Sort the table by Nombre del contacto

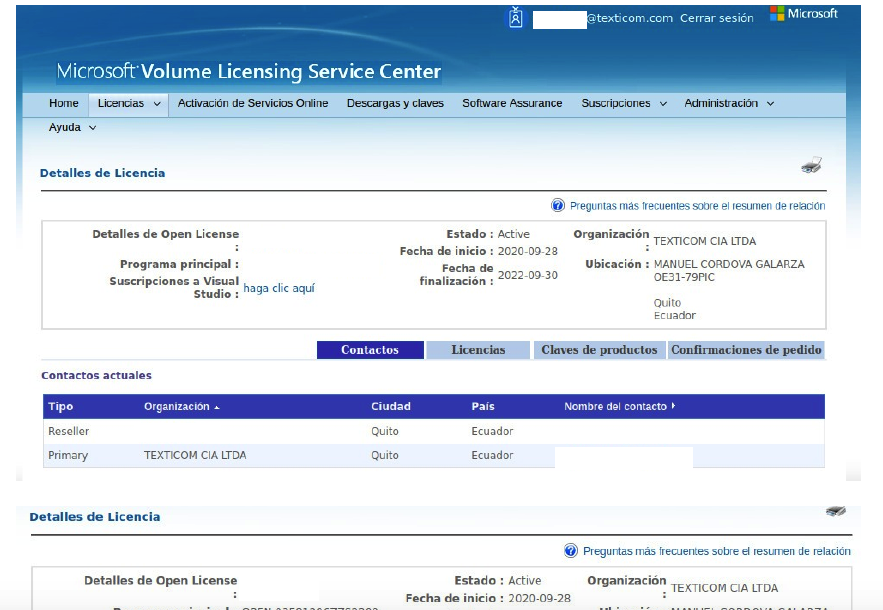619,407
